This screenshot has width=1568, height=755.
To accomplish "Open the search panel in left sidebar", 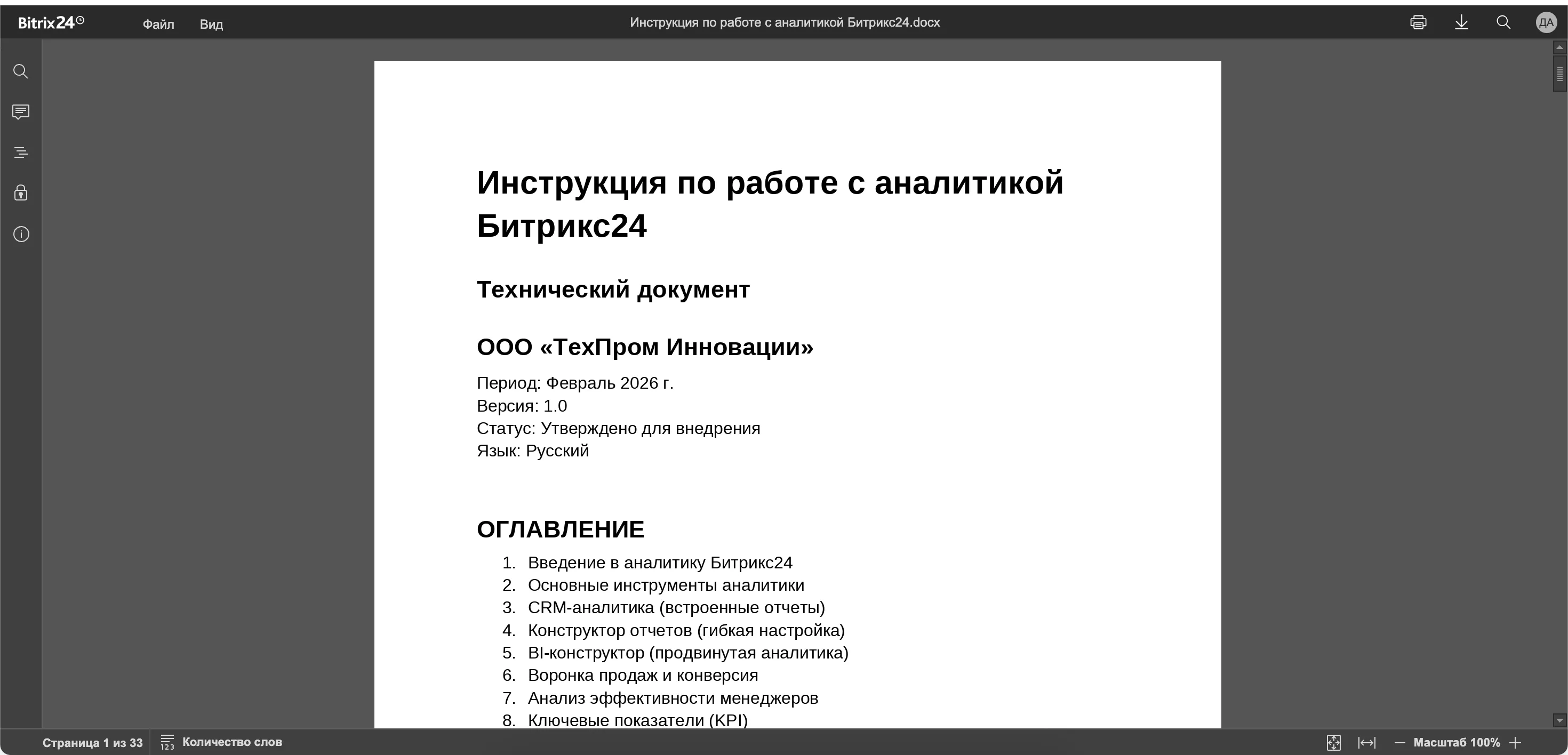I will pyautogui.click(x=21, y=71).
